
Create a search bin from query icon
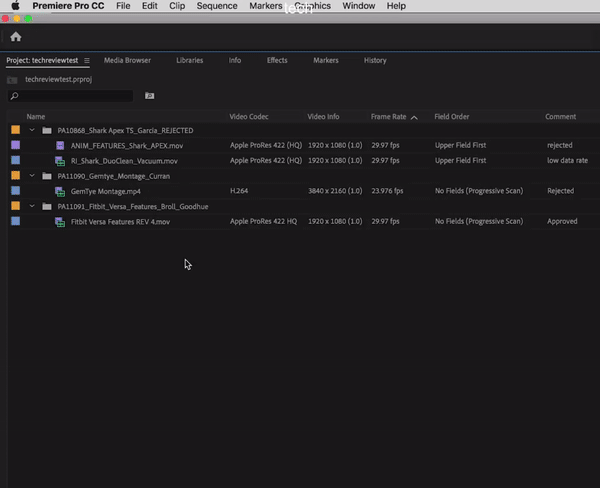pyautogui.click(x=149, y=96)
